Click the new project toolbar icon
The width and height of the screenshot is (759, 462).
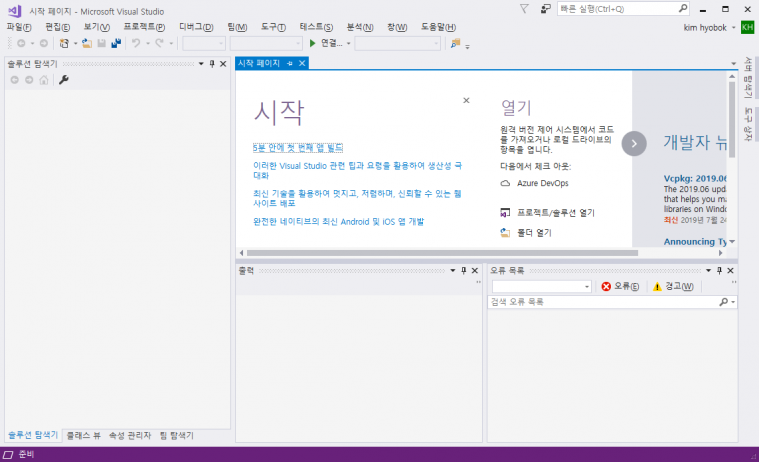pyautogui.click(x=64, y=44)
